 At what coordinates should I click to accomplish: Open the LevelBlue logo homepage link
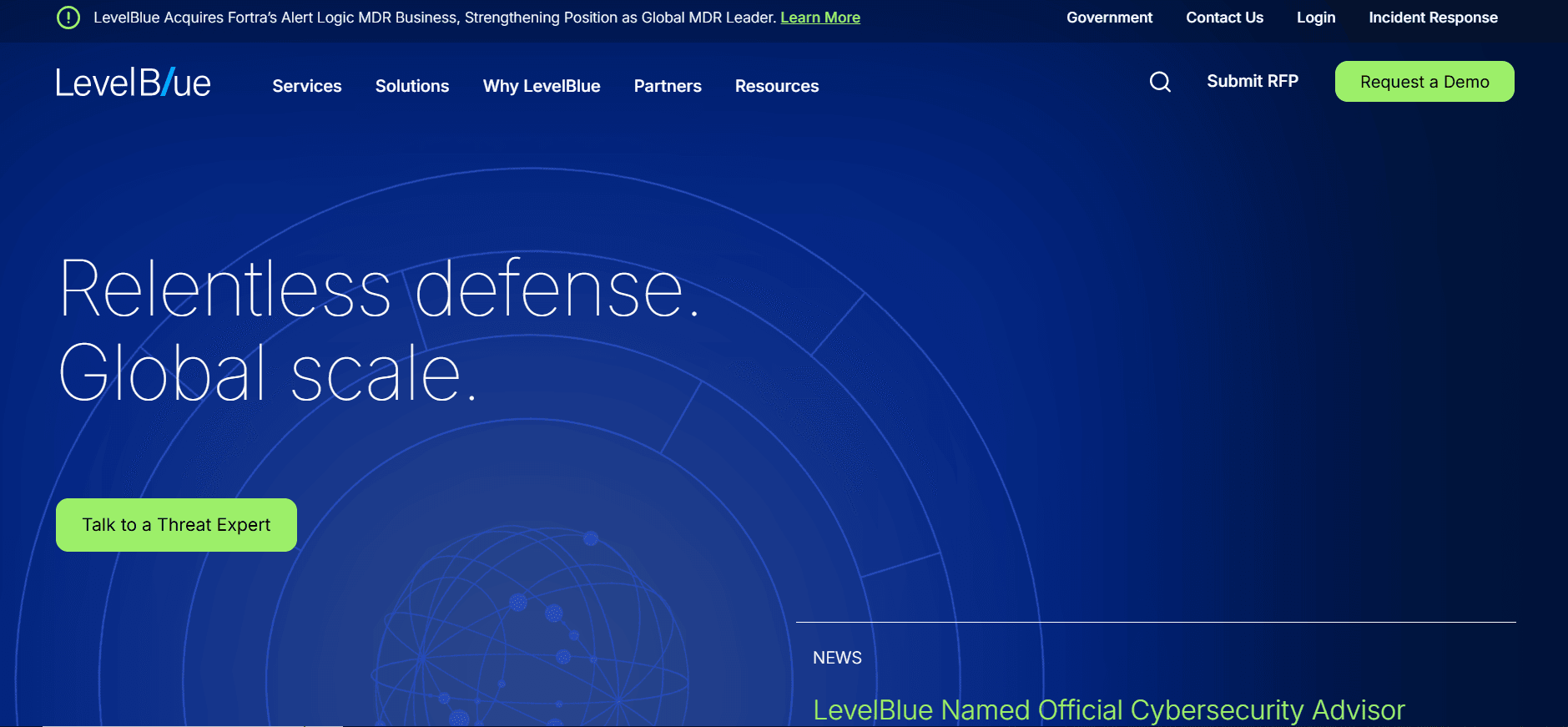tap(134, 83)
